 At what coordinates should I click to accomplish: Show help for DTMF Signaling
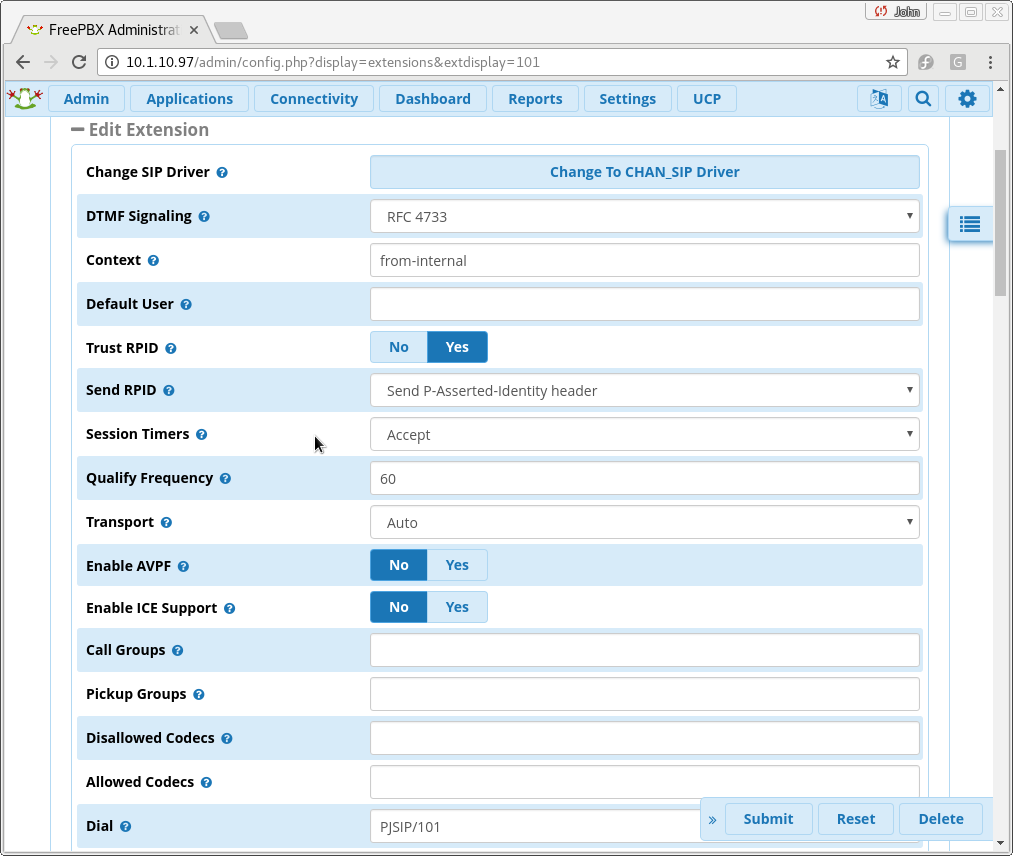tap(204, 216)
